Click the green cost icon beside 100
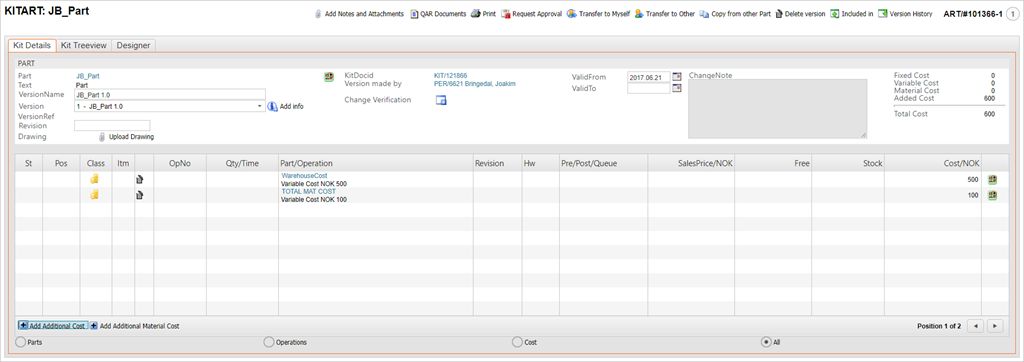This screenshot has height=362, width=1024. tap(992, 195)
